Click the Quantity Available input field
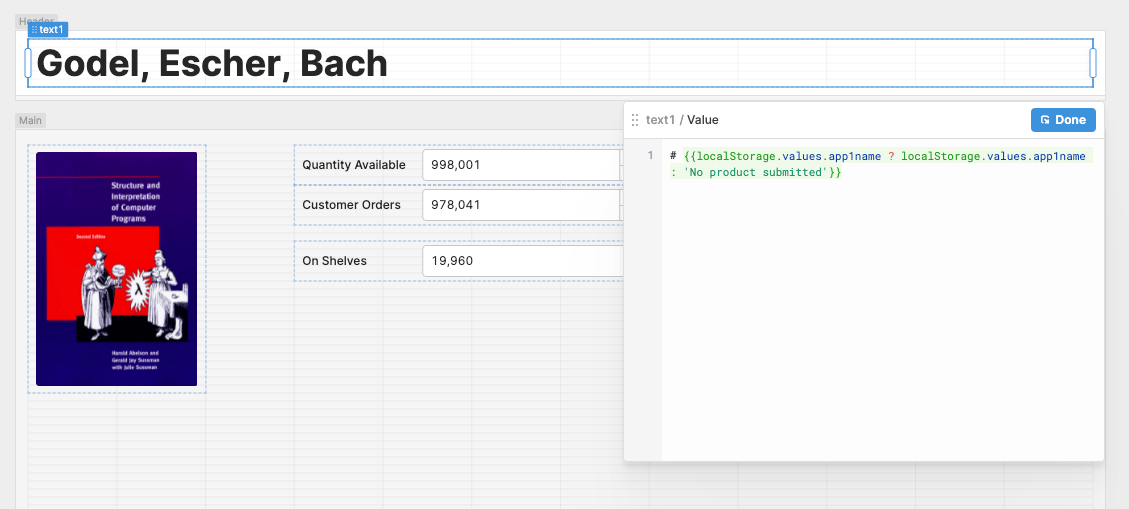The image size is (1129, 509). [x=523, y=165]
